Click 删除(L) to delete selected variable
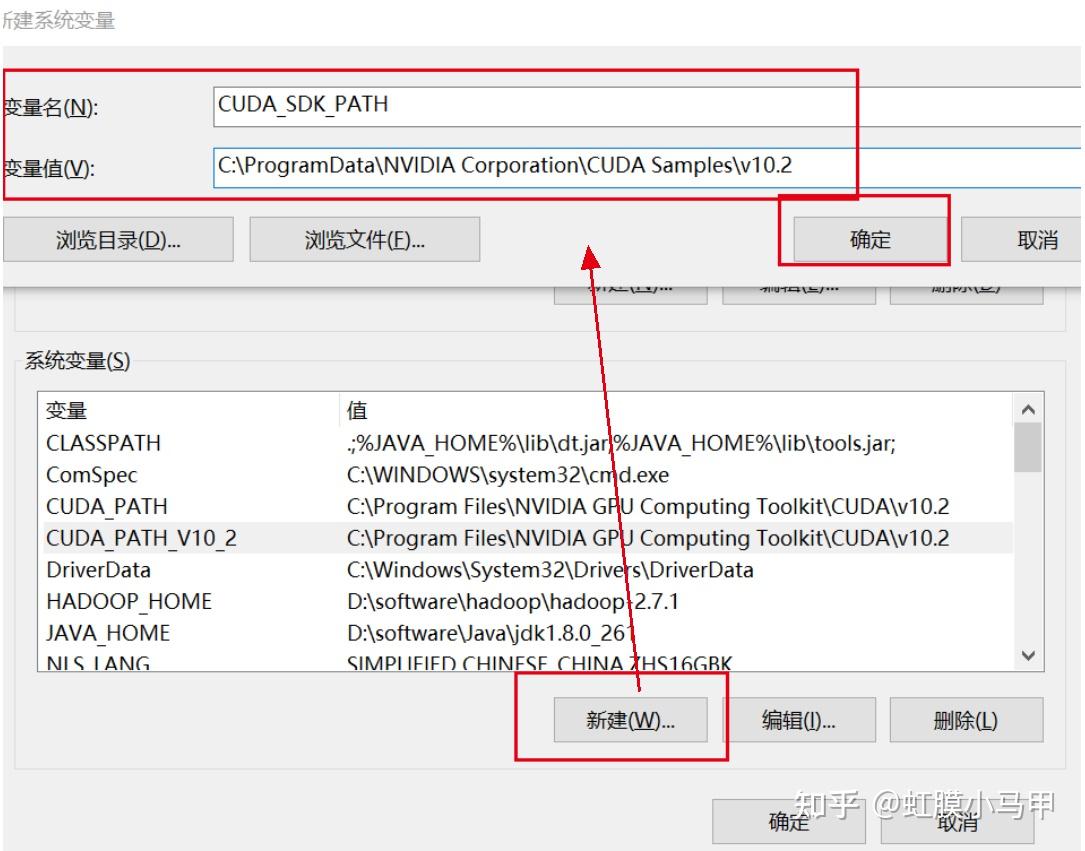This screenshot has height=851, width=1085. (x=967, y=719)
